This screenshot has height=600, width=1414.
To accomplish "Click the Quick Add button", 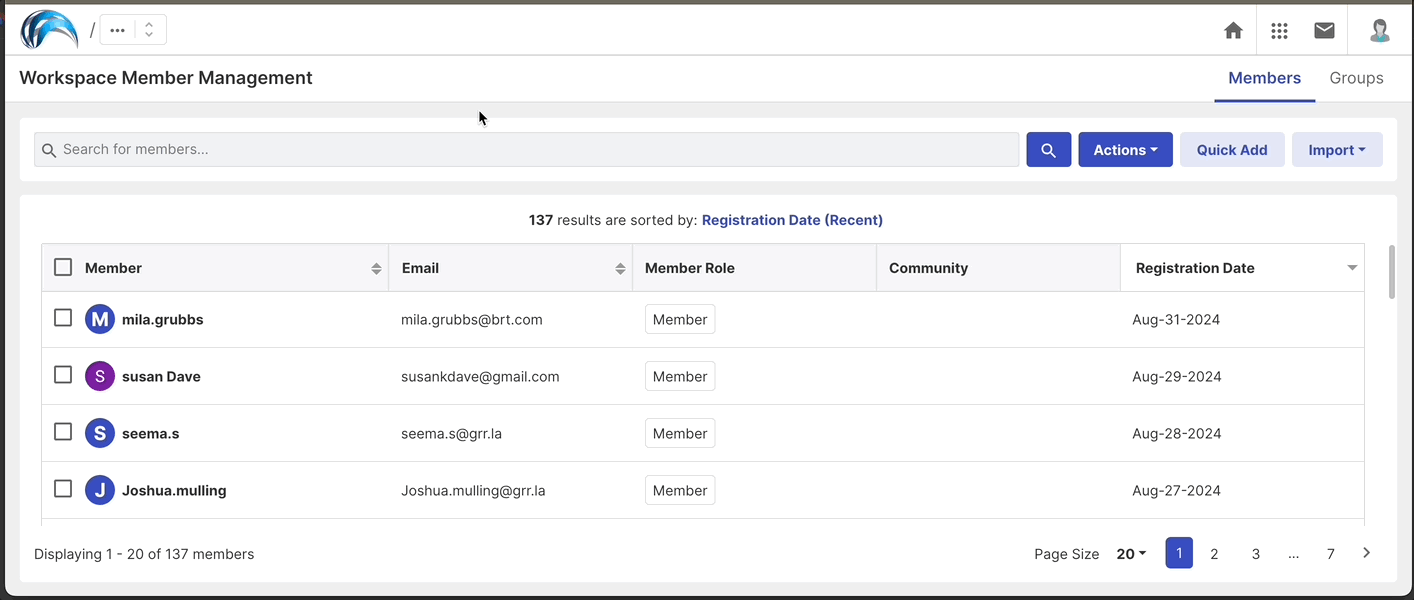I will (x=1232, y=149).
